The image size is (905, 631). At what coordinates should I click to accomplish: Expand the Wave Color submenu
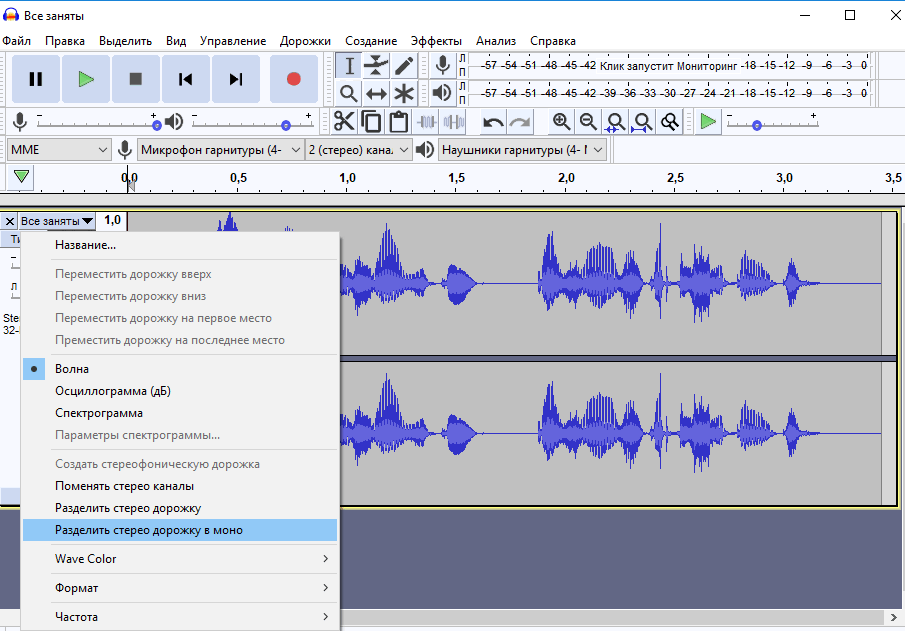point(180,559)
